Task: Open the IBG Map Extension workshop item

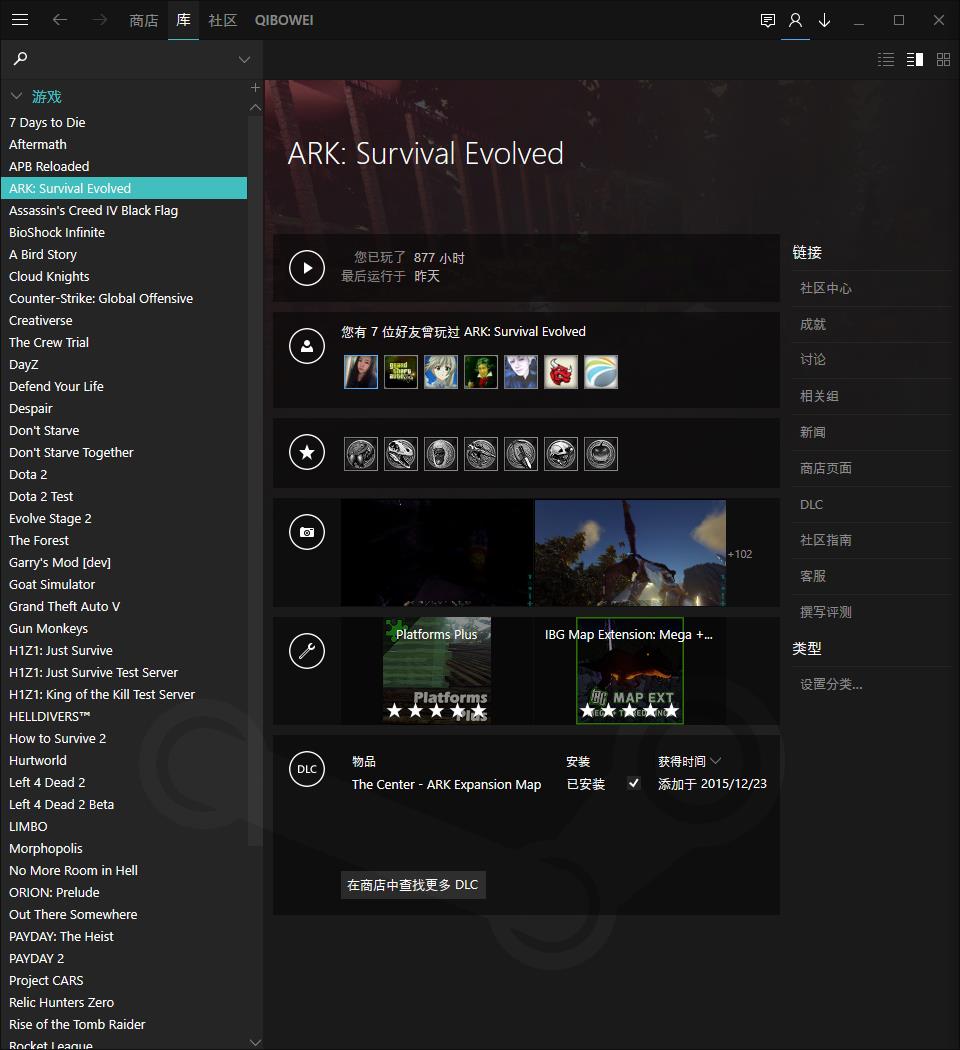Action: [x=630, y=670]
